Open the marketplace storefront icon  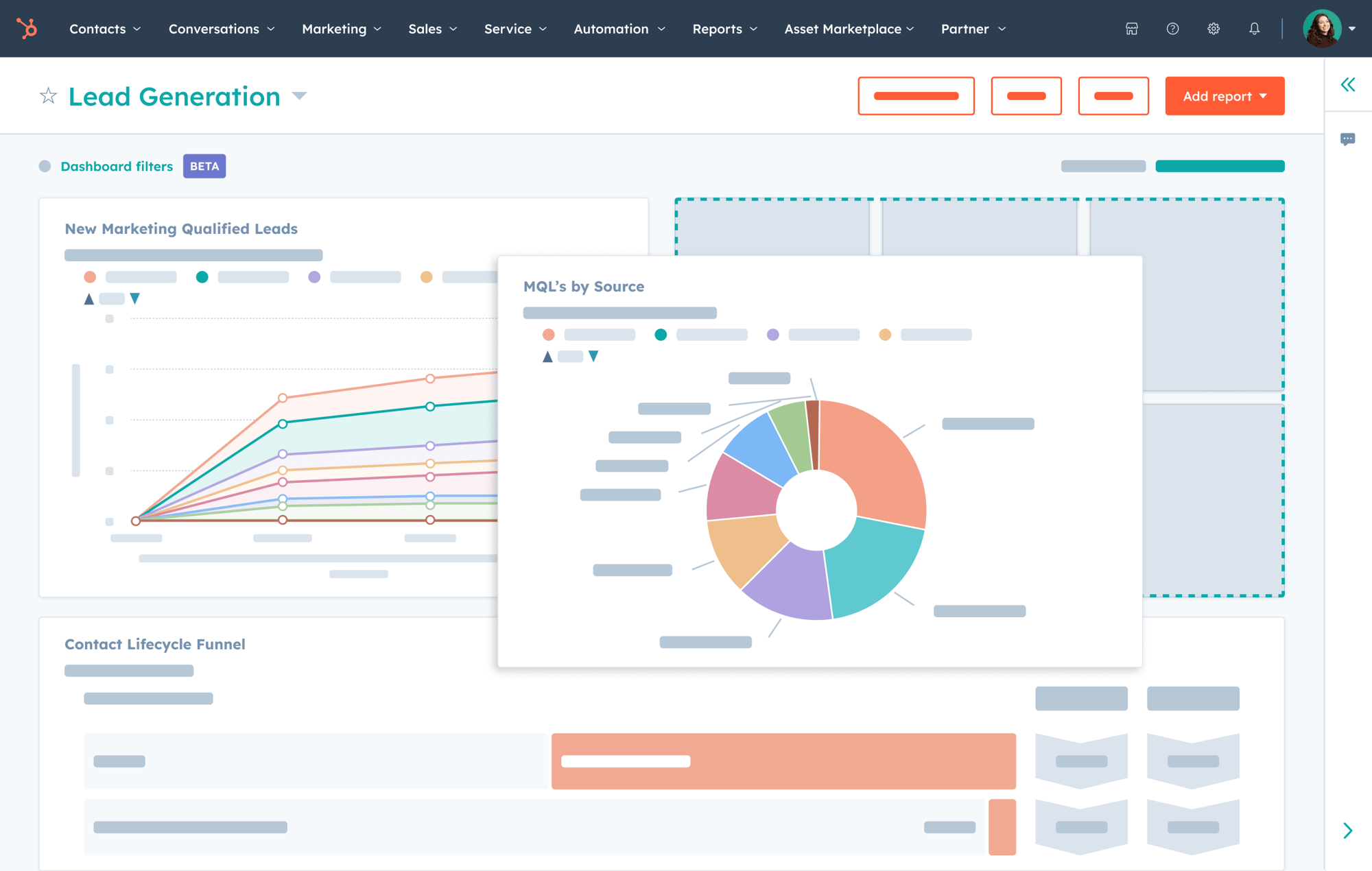[1132, 29]
